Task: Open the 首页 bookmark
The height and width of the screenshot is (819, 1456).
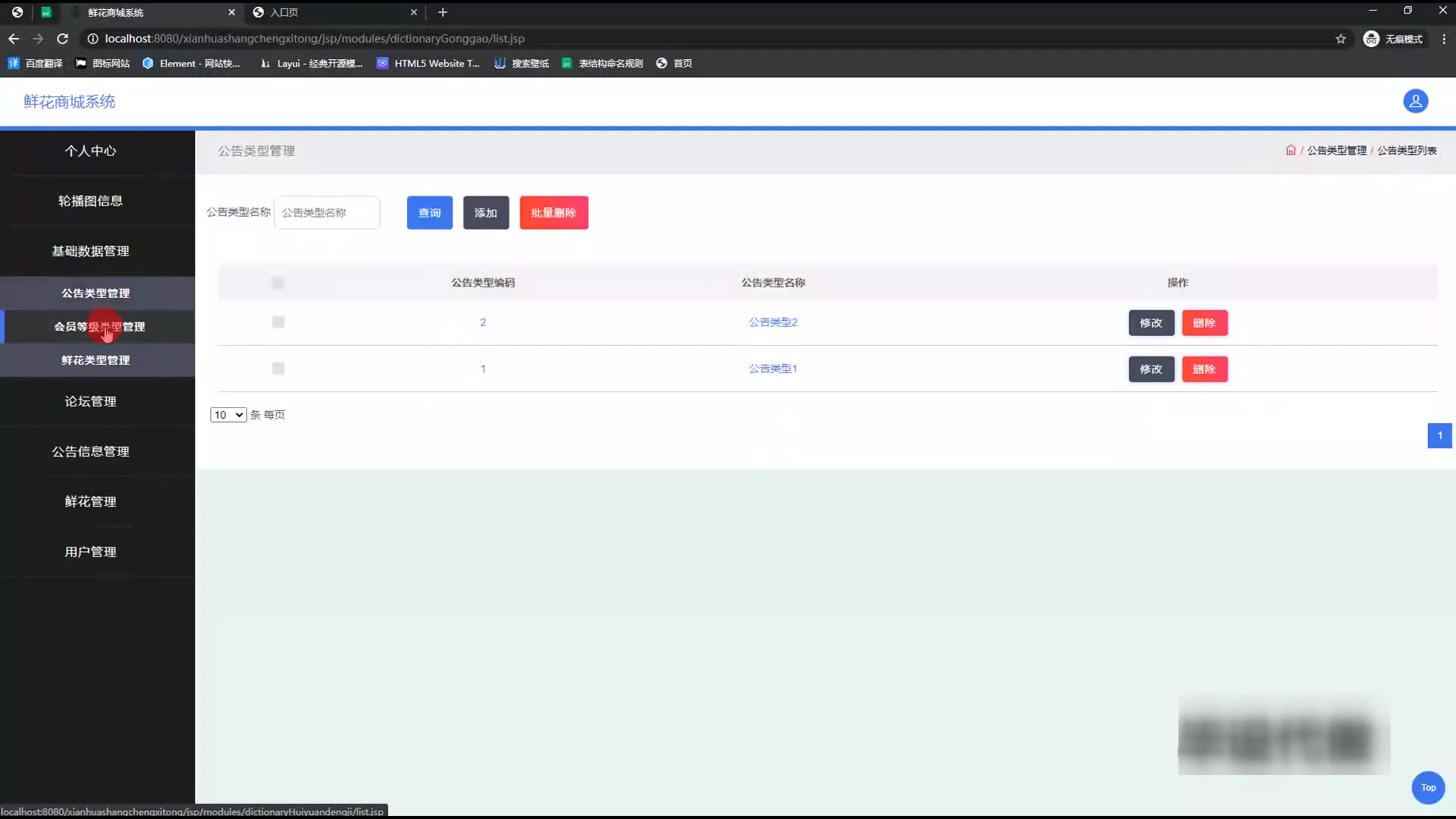Action: click(x=674, y=64)
